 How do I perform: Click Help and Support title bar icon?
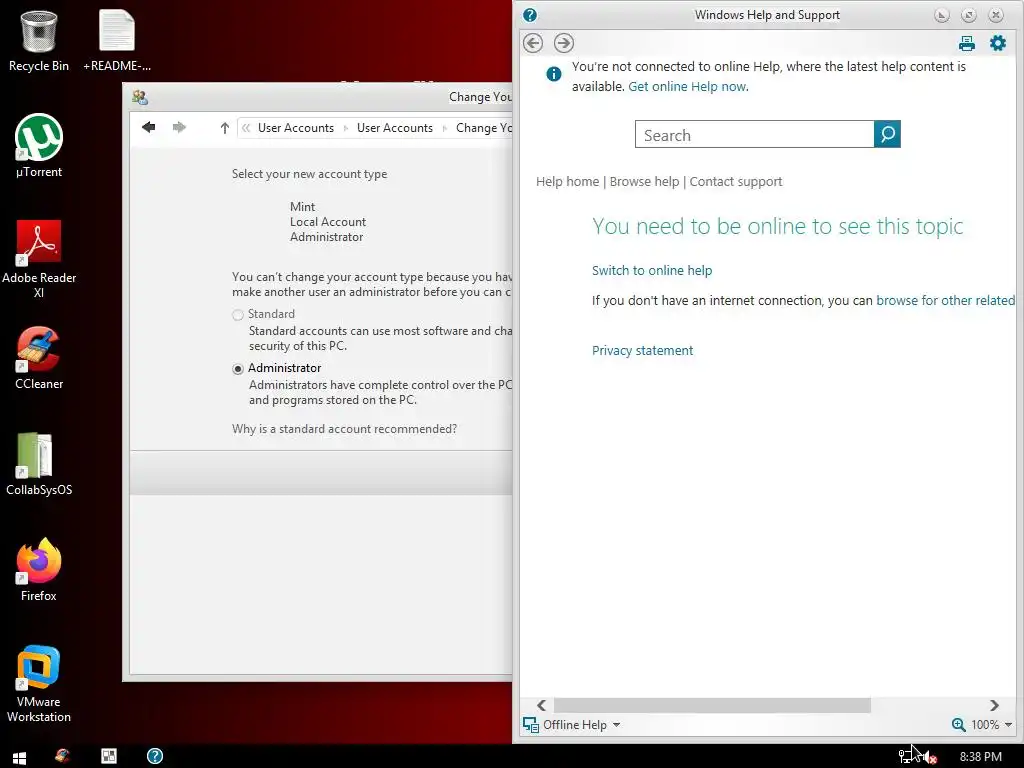[x=530, y=15]
